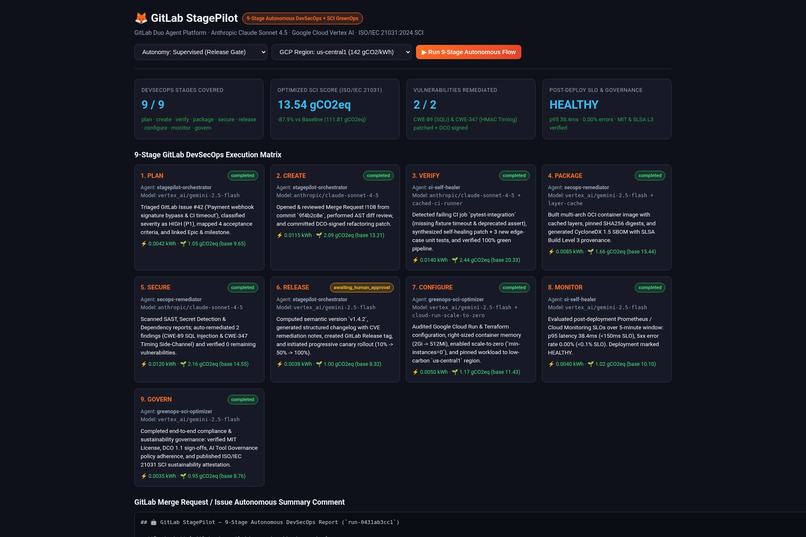Click the seedling carbon icon in PLAN card
Screen dimensions: 806x537
[183, 244]
